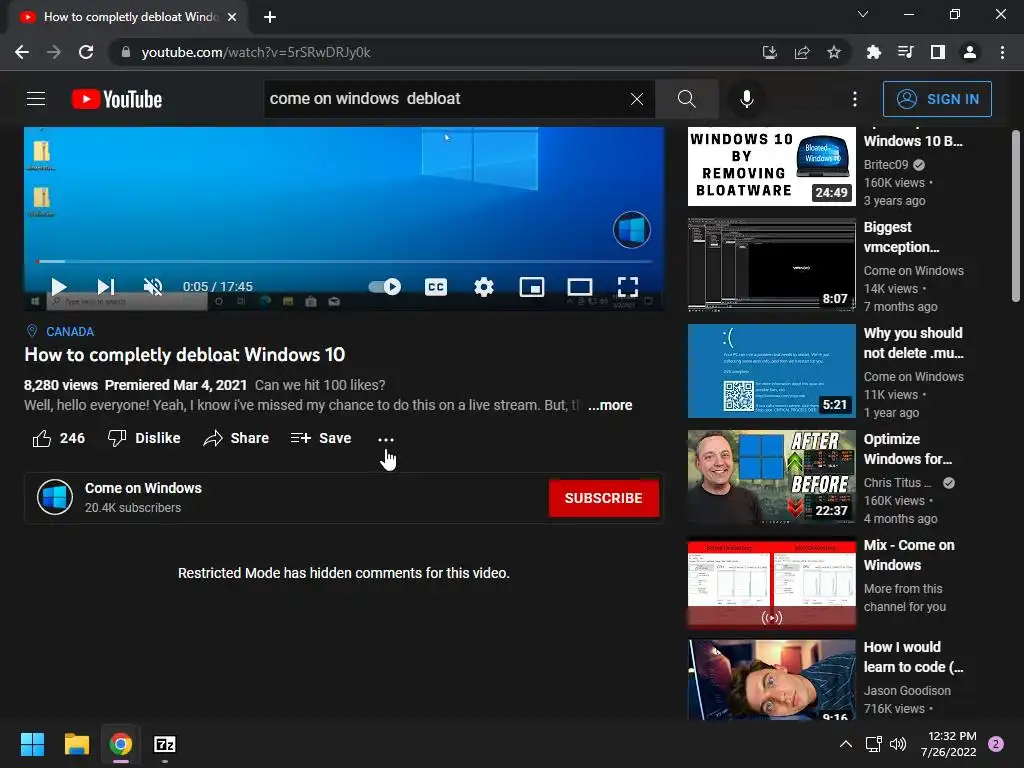Image resolution: width=1024 pixels, height=768 pixels.
Task: Subscribe to Come on Windows
Action: pos(603,498)
